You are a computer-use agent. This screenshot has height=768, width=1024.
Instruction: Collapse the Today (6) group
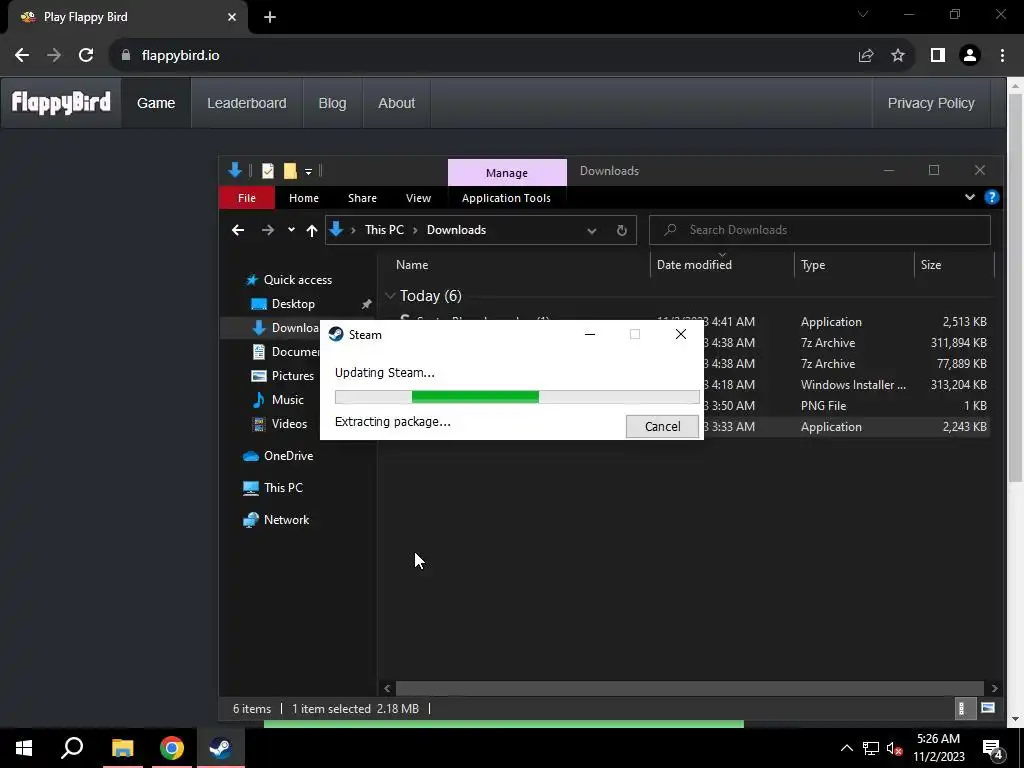(391, 296)
